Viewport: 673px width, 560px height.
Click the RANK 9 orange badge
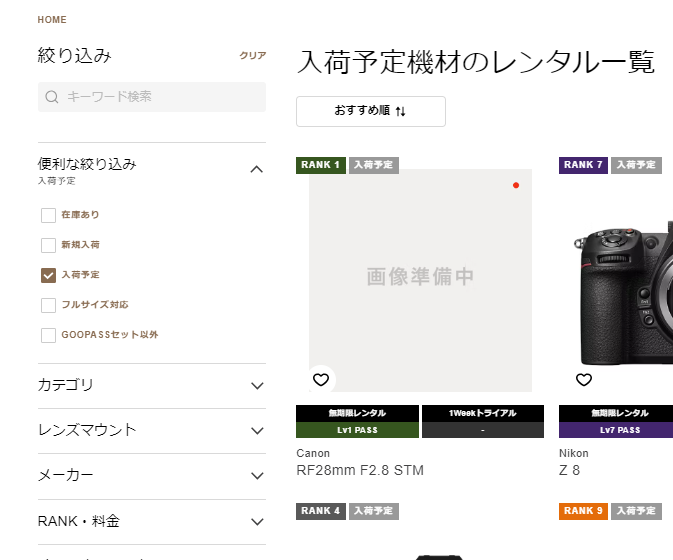[583, 511]
